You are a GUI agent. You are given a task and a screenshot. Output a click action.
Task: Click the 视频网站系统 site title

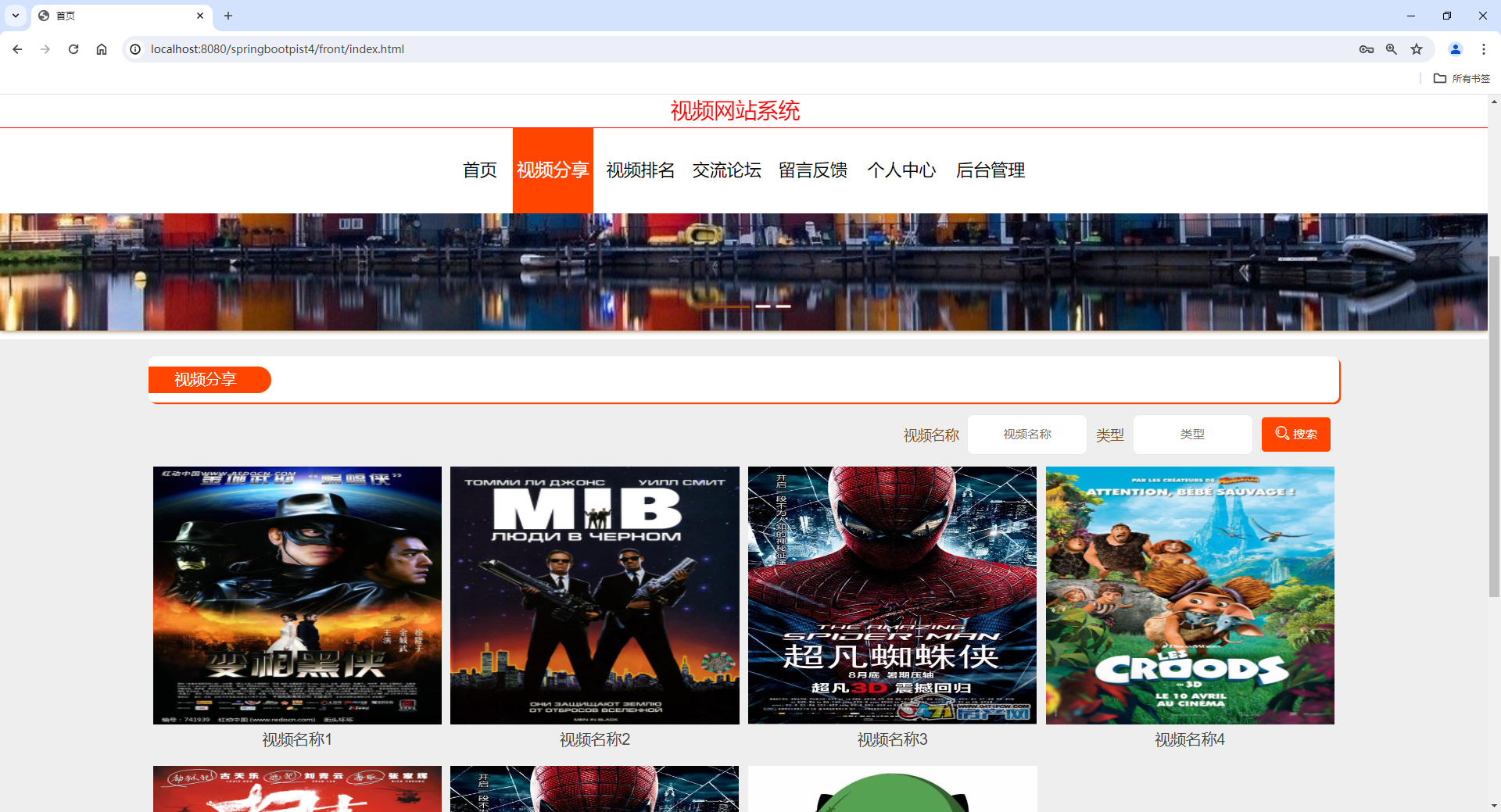coord(735,111)
